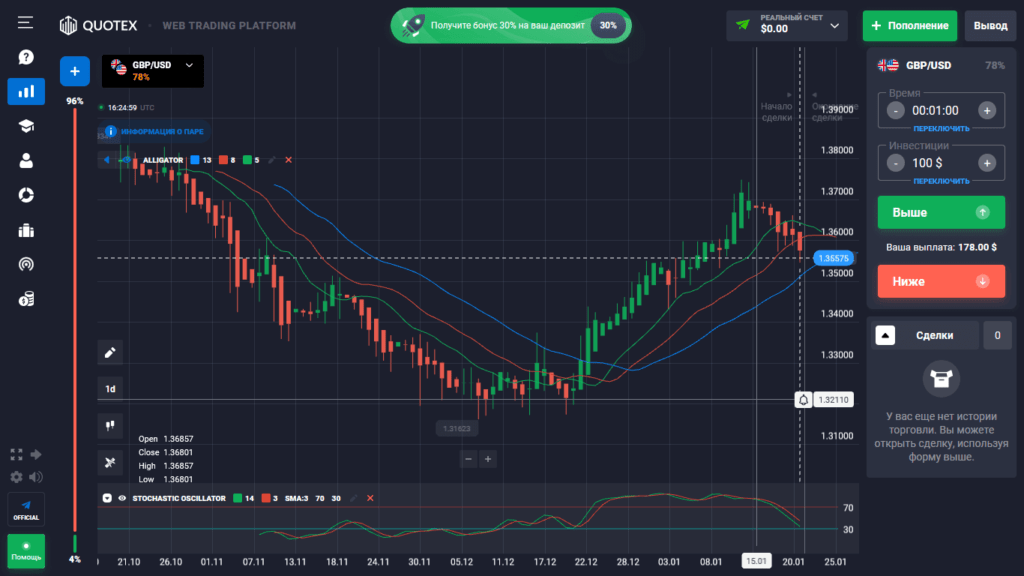This screenshot has width=1024, height=576.
Task: Toggle Stochastic Oscillator visibility eye icon
Action: [122, 497]
